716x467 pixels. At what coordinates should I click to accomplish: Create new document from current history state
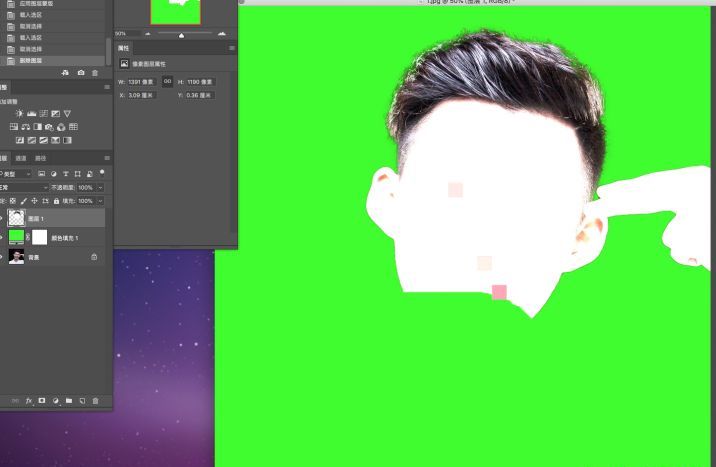[65, 73]
